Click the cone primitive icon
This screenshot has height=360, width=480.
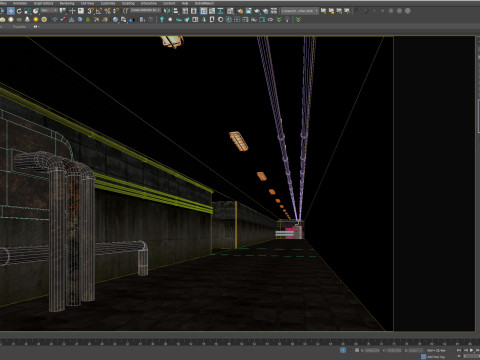(27, 20)
